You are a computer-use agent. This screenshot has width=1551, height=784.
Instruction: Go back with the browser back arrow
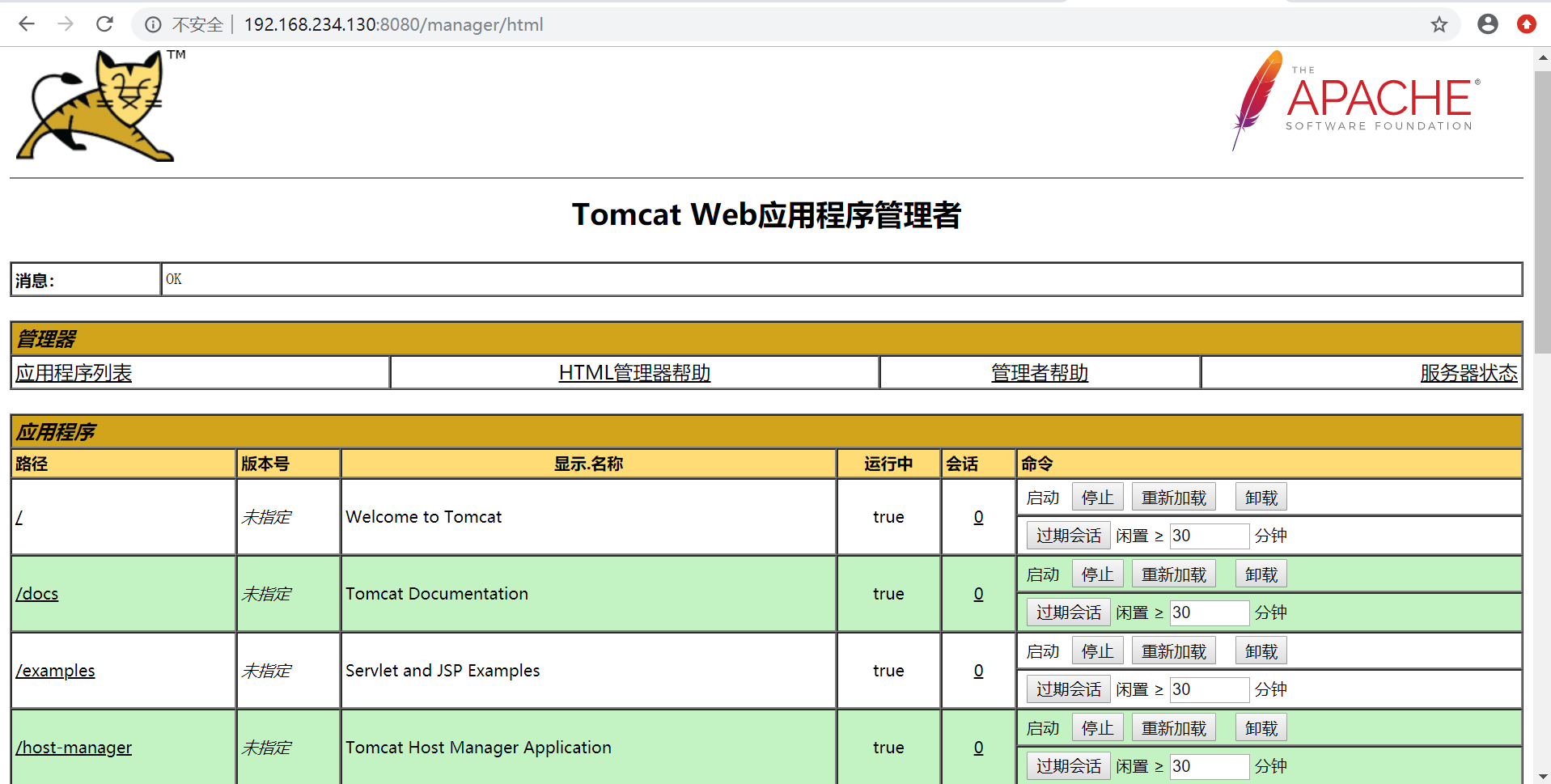(27, 24)
